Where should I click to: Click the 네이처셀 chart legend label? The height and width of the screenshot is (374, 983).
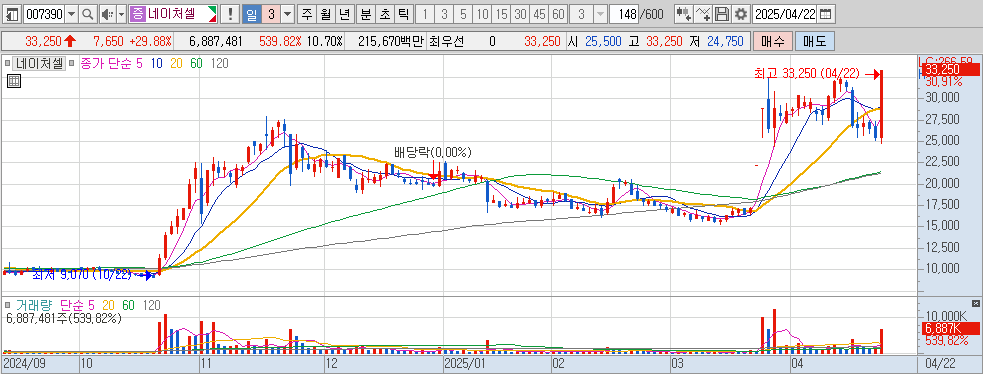(39, 63)
